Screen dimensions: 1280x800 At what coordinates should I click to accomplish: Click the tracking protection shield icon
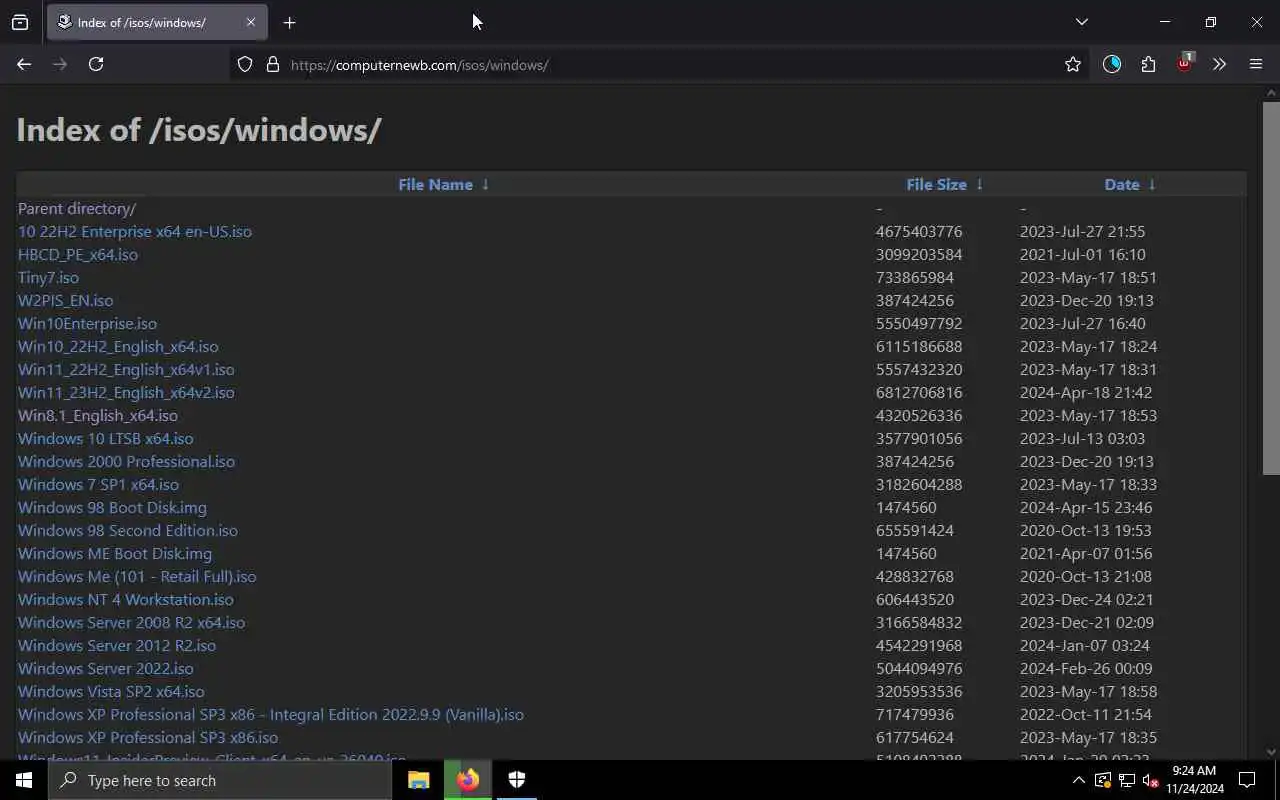tap(245, 64)
